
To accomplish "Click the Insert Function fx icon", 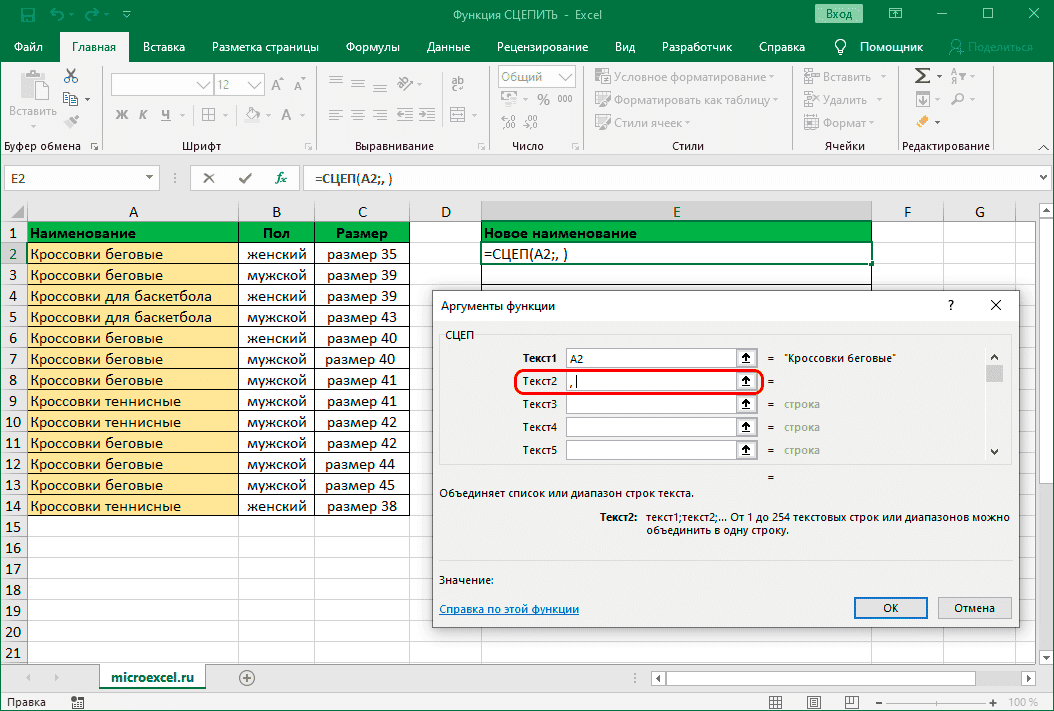I will (x=281, y=178).
